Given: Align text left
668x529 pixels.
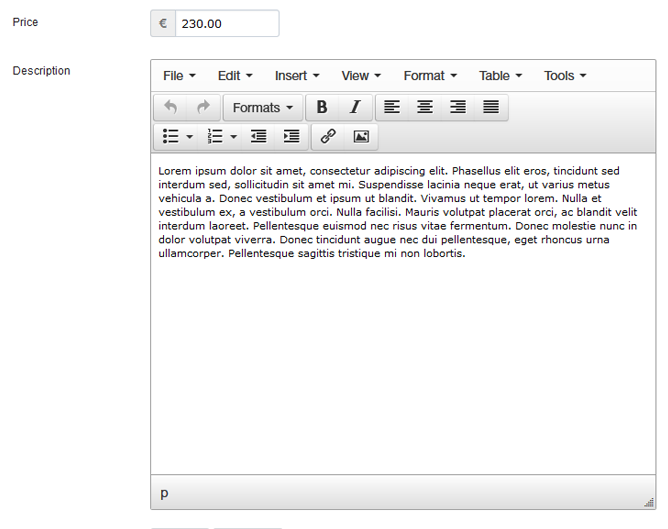Looking at the screenshot, I should point(392,107).
